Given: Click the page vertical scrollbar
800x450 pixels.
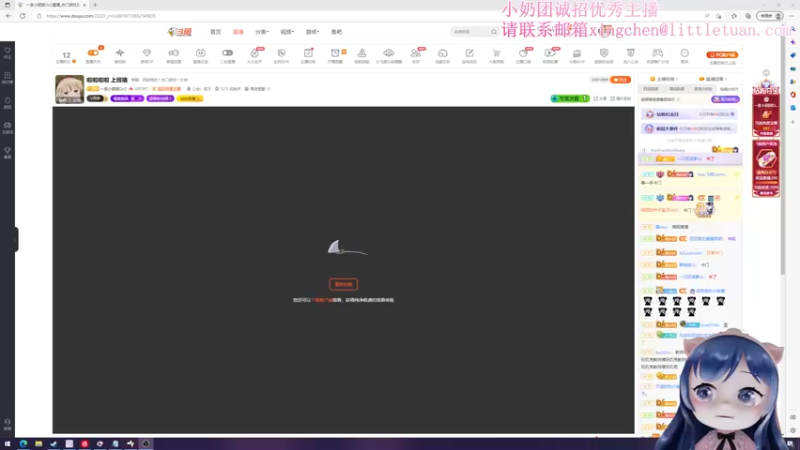Looking at the screenshot, I should (783, 153).
